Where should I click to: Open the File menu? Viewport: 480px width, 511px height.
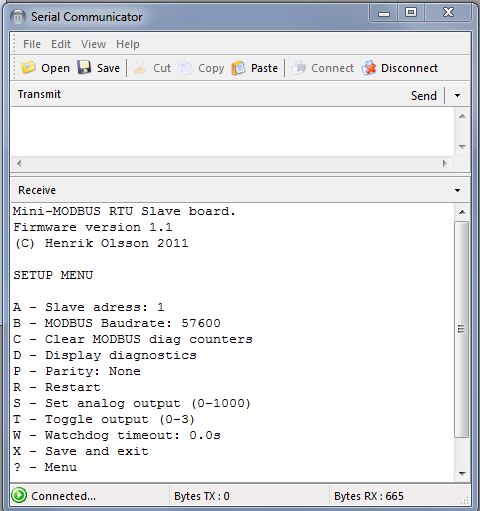tap(32, 44)
